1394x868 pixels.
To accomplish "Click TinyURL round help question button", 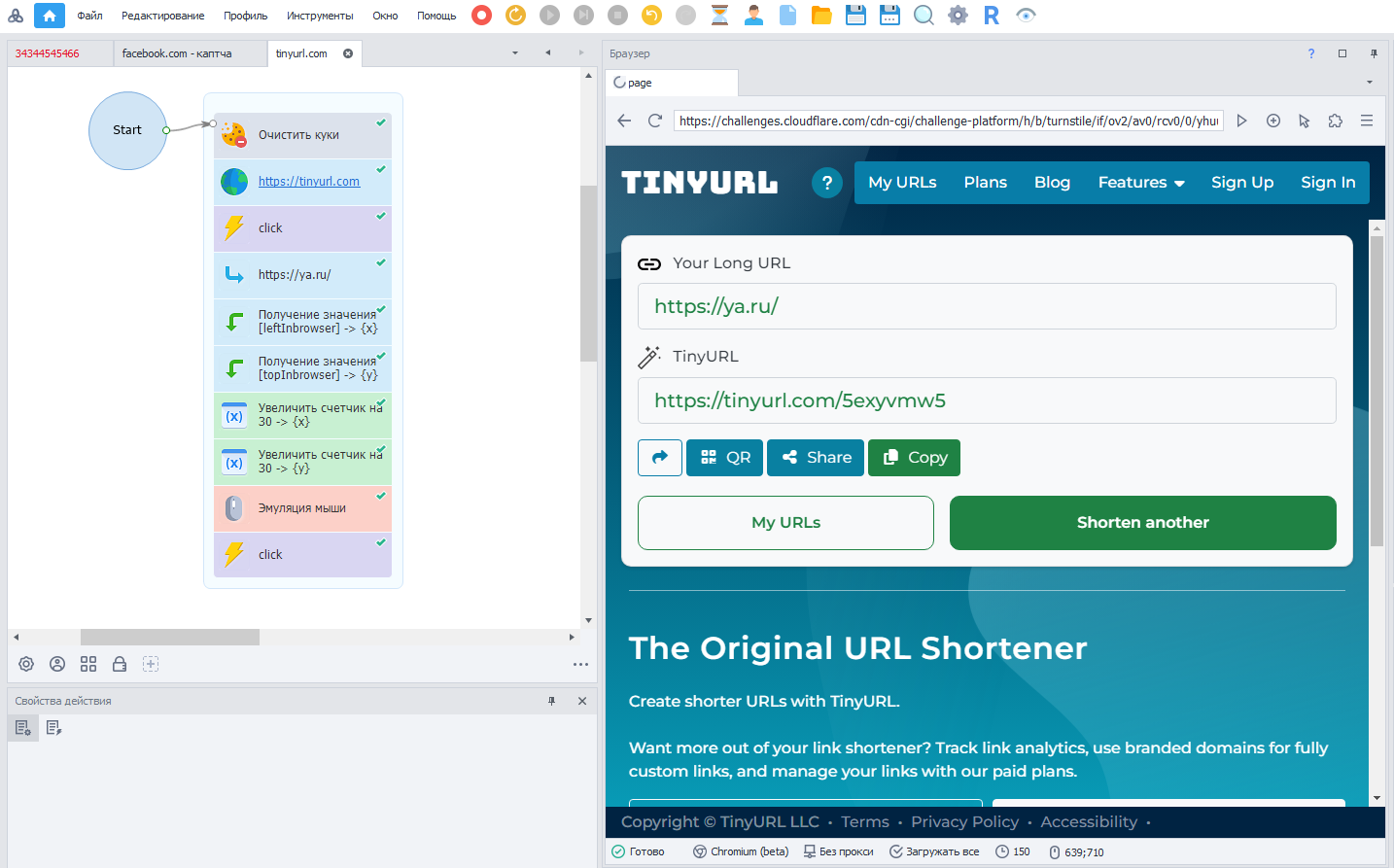I will point(827,182).
